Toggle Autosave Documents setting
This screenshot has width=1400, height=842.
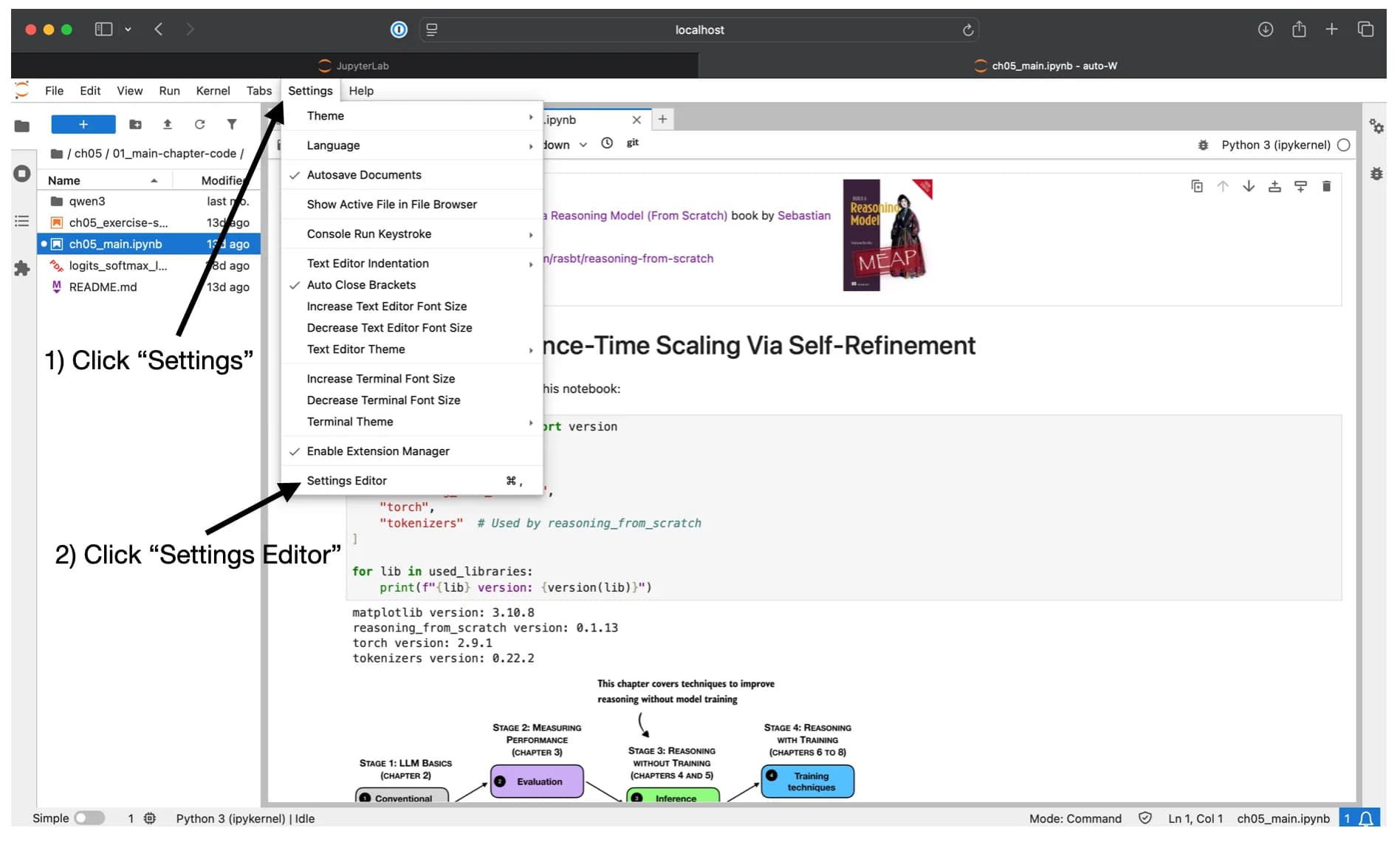pos(412,175)
